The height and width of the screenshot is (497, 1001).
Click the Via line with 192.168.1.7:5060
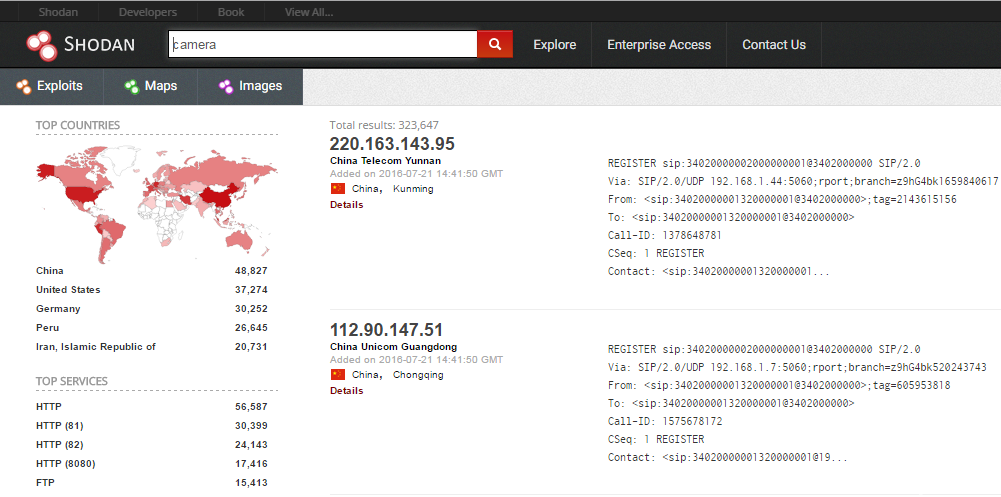pyautogui.click(x=797, y=367)
